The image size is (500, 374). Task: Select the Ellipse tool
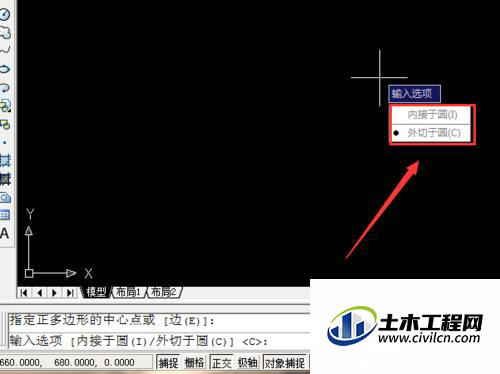coord(5,69)
